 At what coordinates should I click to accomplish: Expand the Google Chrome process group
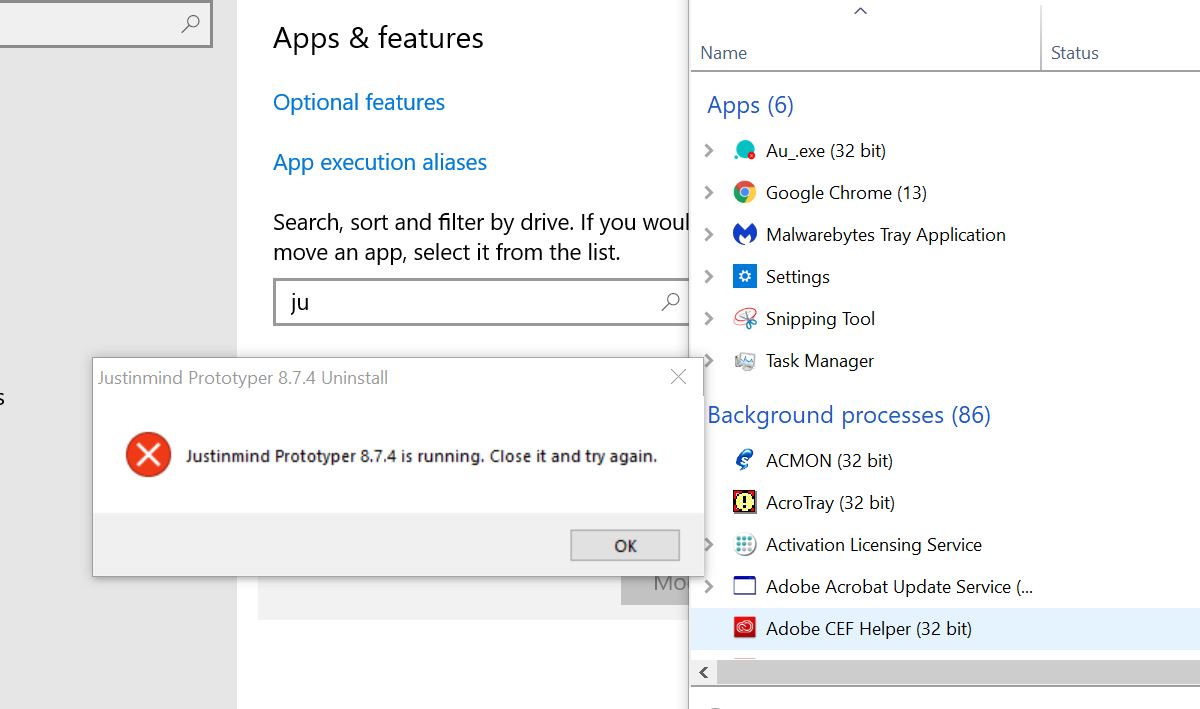pos(709,193)
